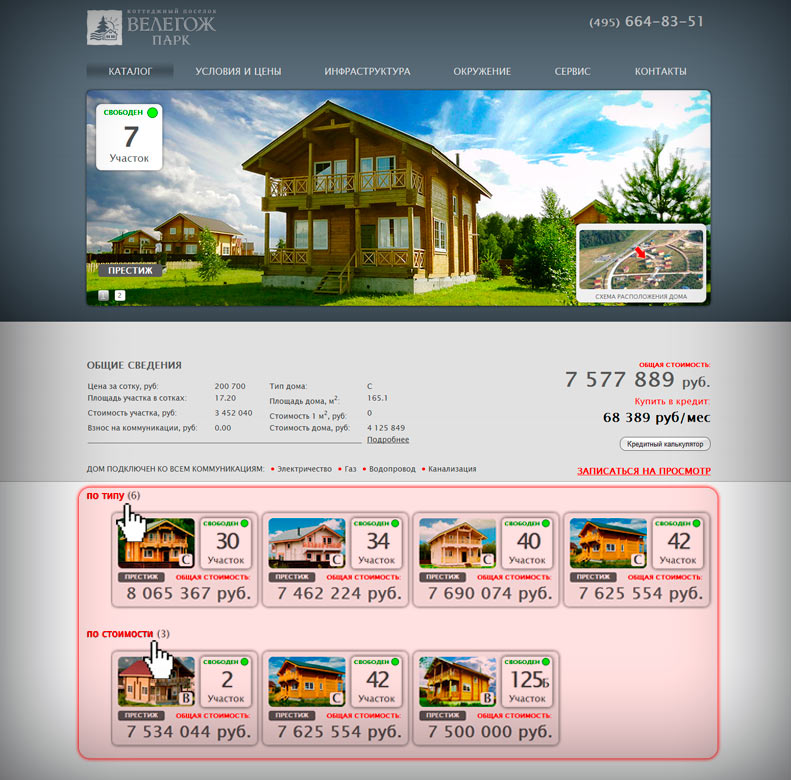The image size is (791, 780).
Task: Click the price 7 462 224 руб.
Action: click(339, 593)
